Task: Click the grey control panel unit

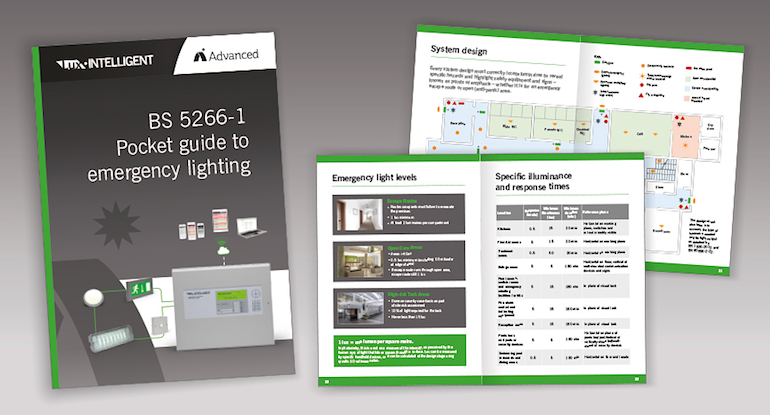Action: 222,307
